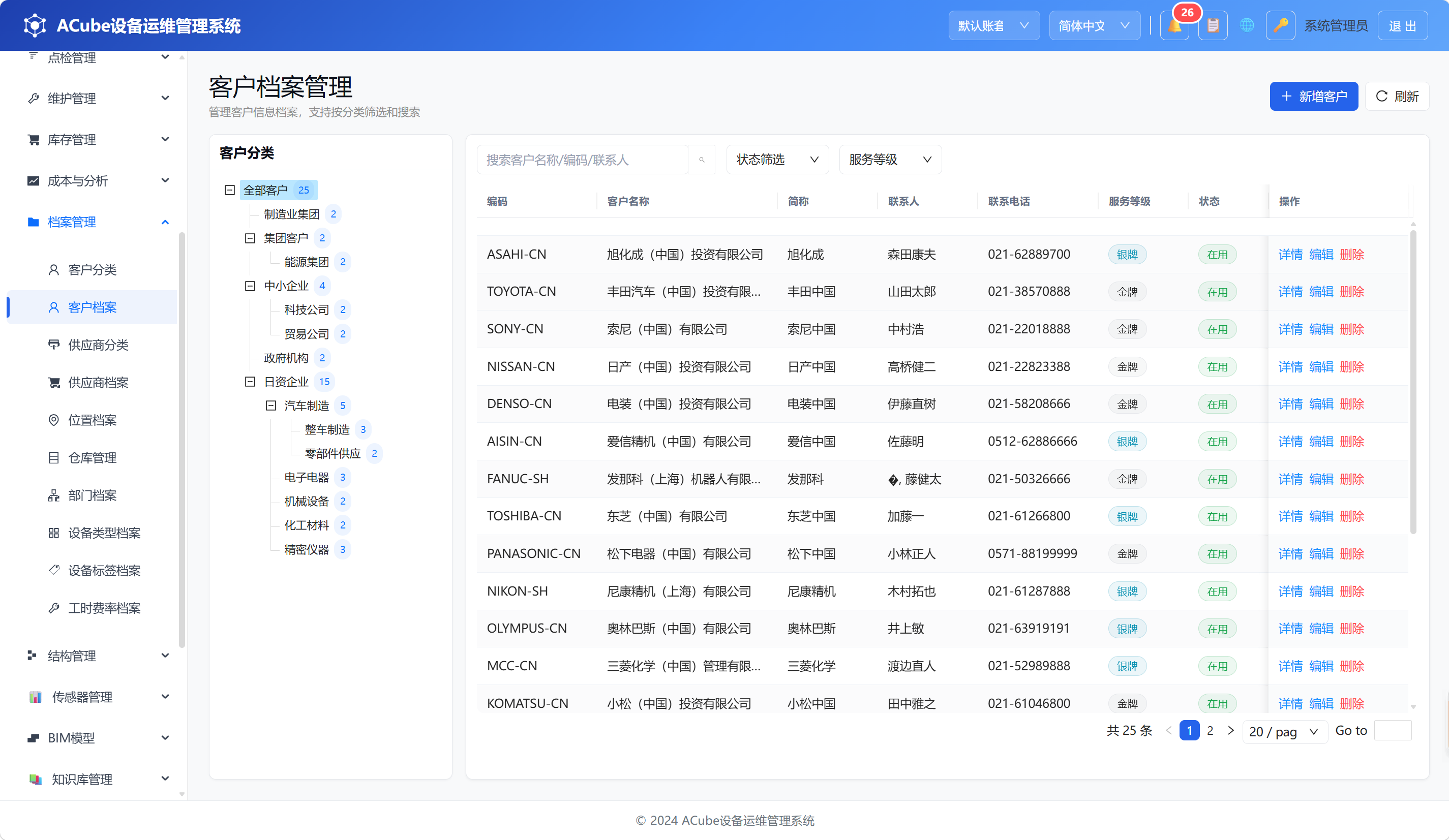The image size is (1449, 840).
Task: Click 删除 for SONY-CN row
Action: (1351, 329)
